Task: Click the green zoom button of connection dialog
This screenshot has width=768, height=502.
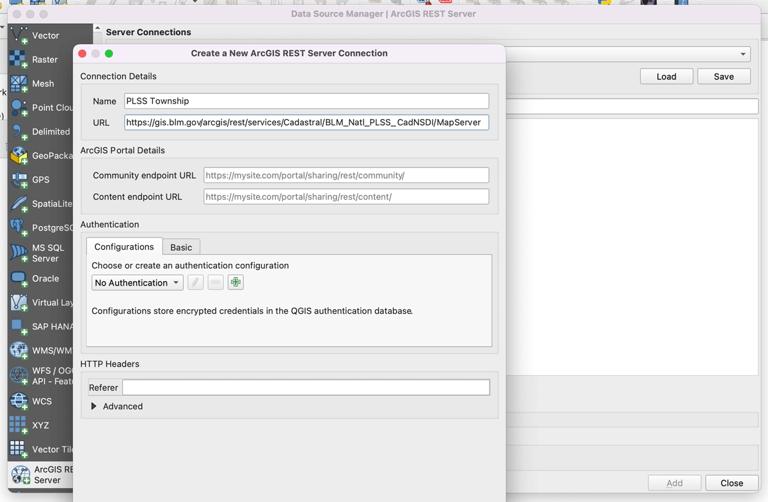Action: (x=109, y=53)
